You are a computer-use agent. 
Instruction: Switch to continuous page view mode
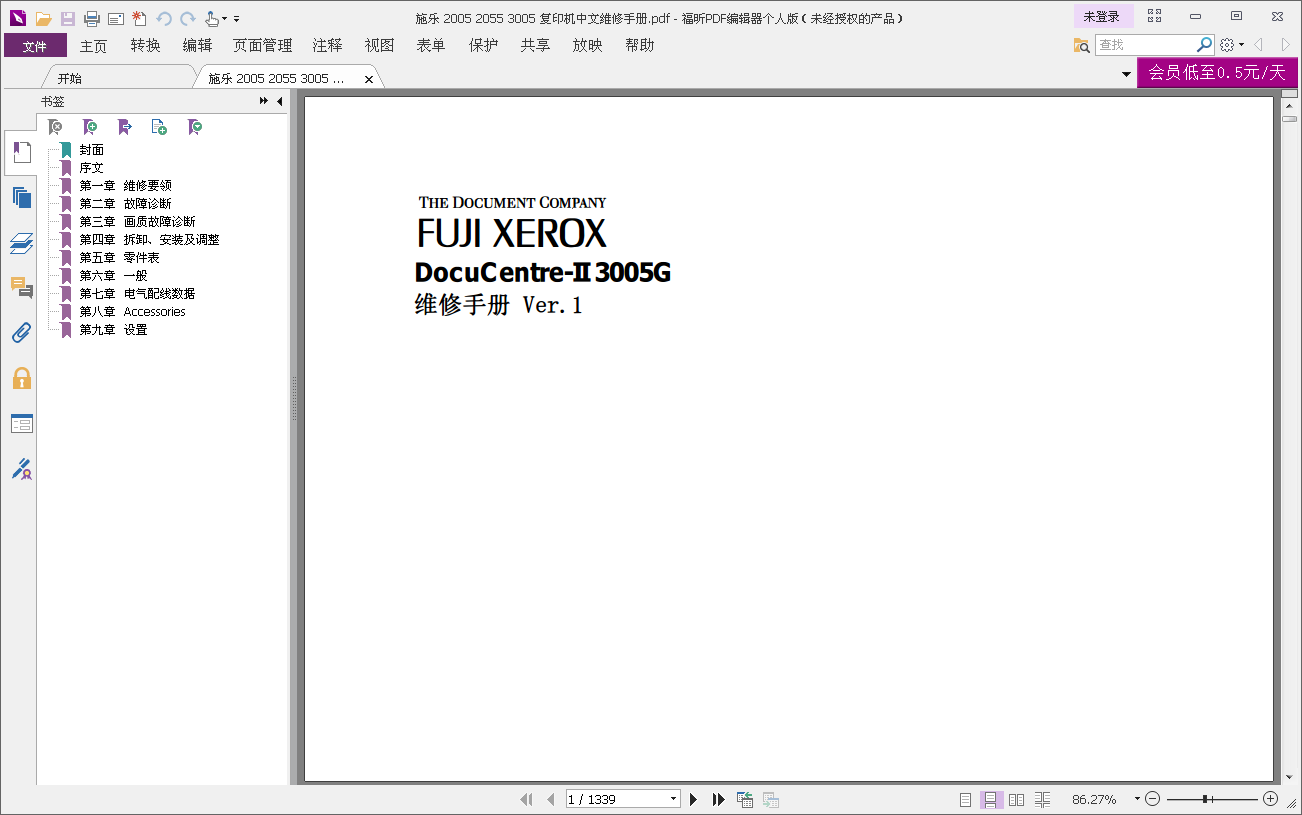click(991, 799)
